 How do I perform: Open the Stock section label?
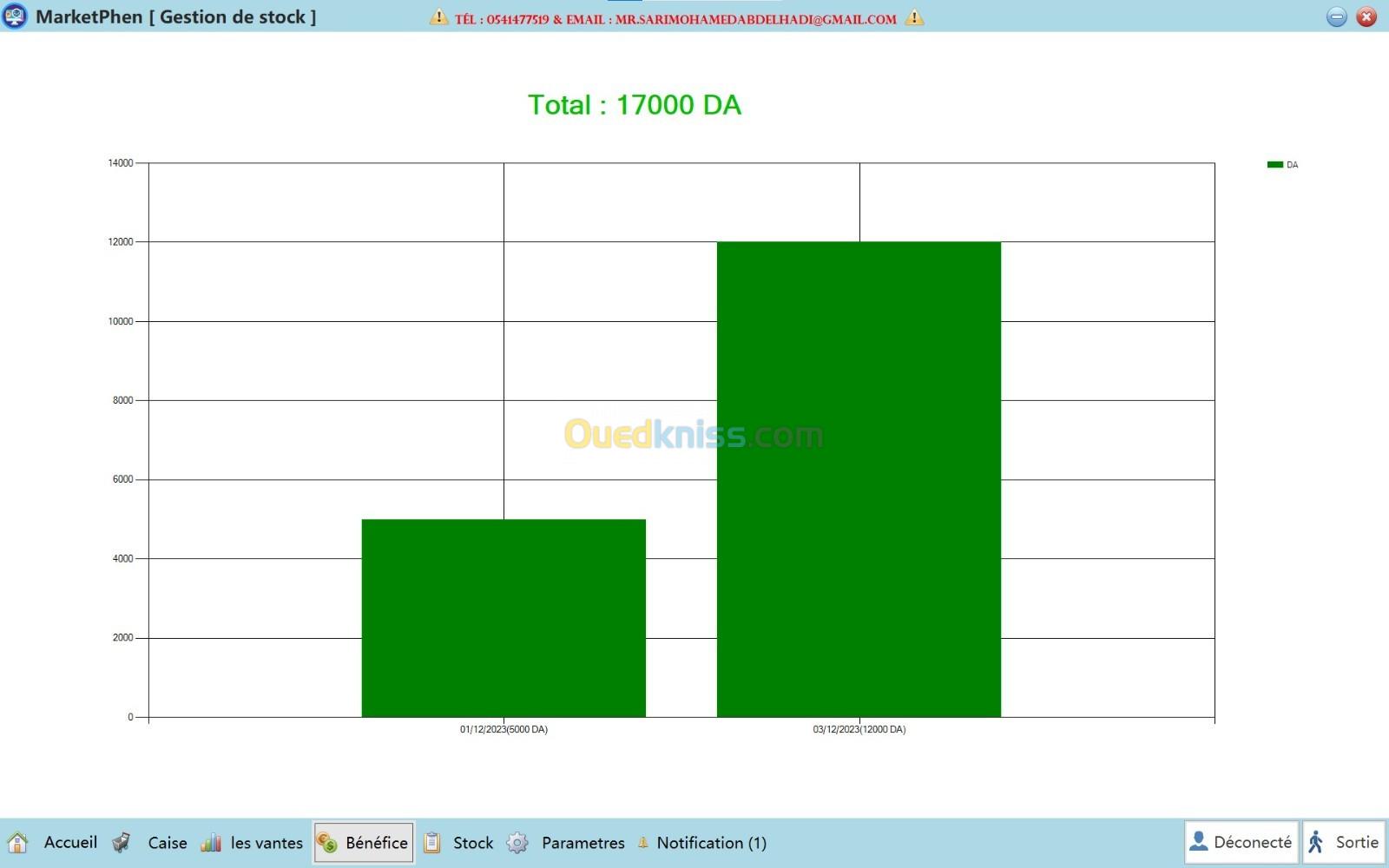(x=473, y=843)
